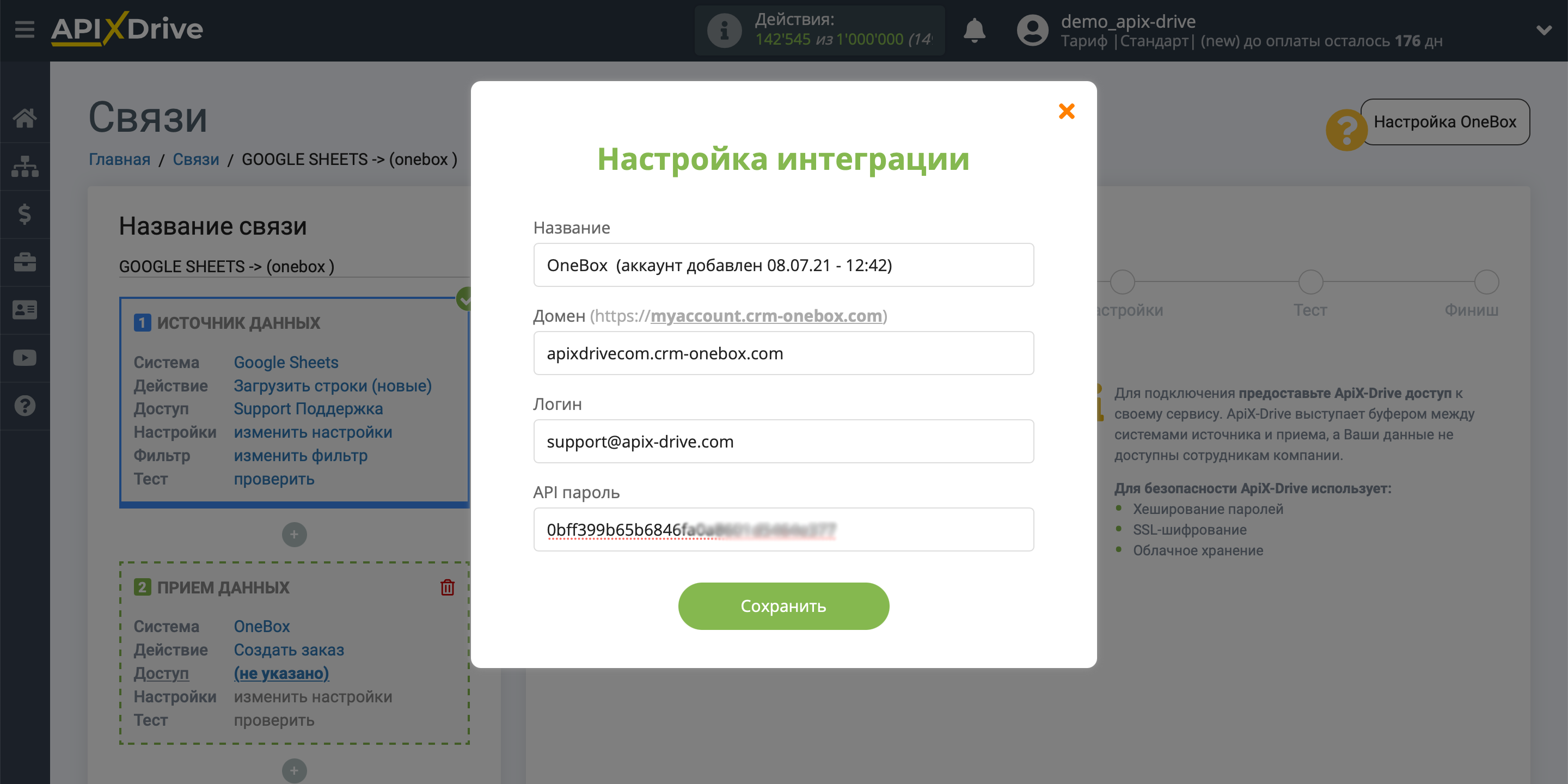This screenshot has width=1568, height=784.
Task: Open the notifications bell
Action: (x=974, y=30)
